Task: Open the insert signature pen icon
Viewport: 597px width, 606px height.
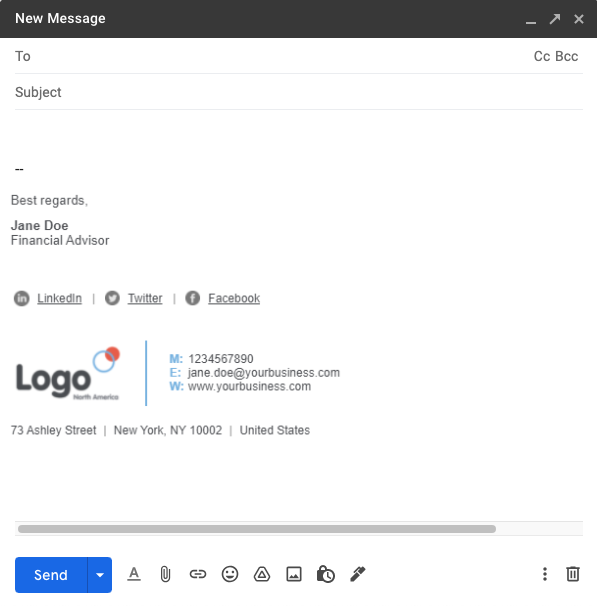Action: pyautogui.click(x=358, y=574)
